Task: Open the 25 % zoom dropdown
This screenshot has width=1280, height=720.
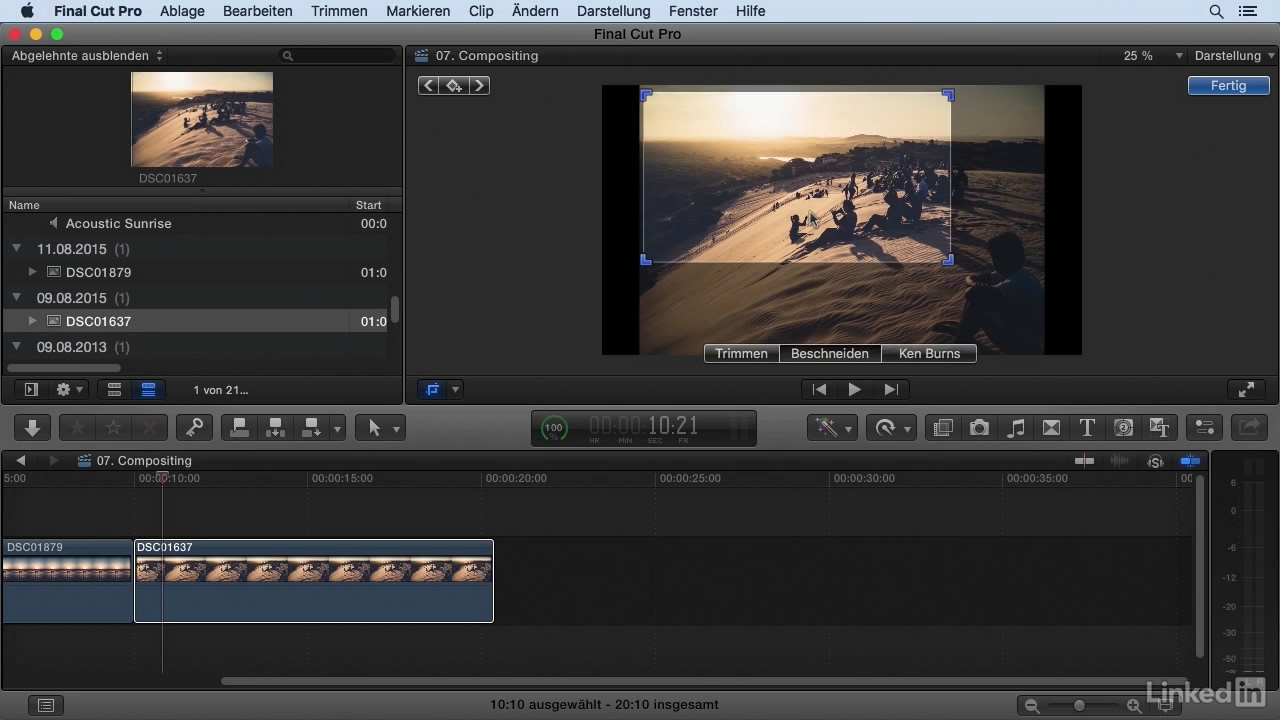Action: (1153, 56)
